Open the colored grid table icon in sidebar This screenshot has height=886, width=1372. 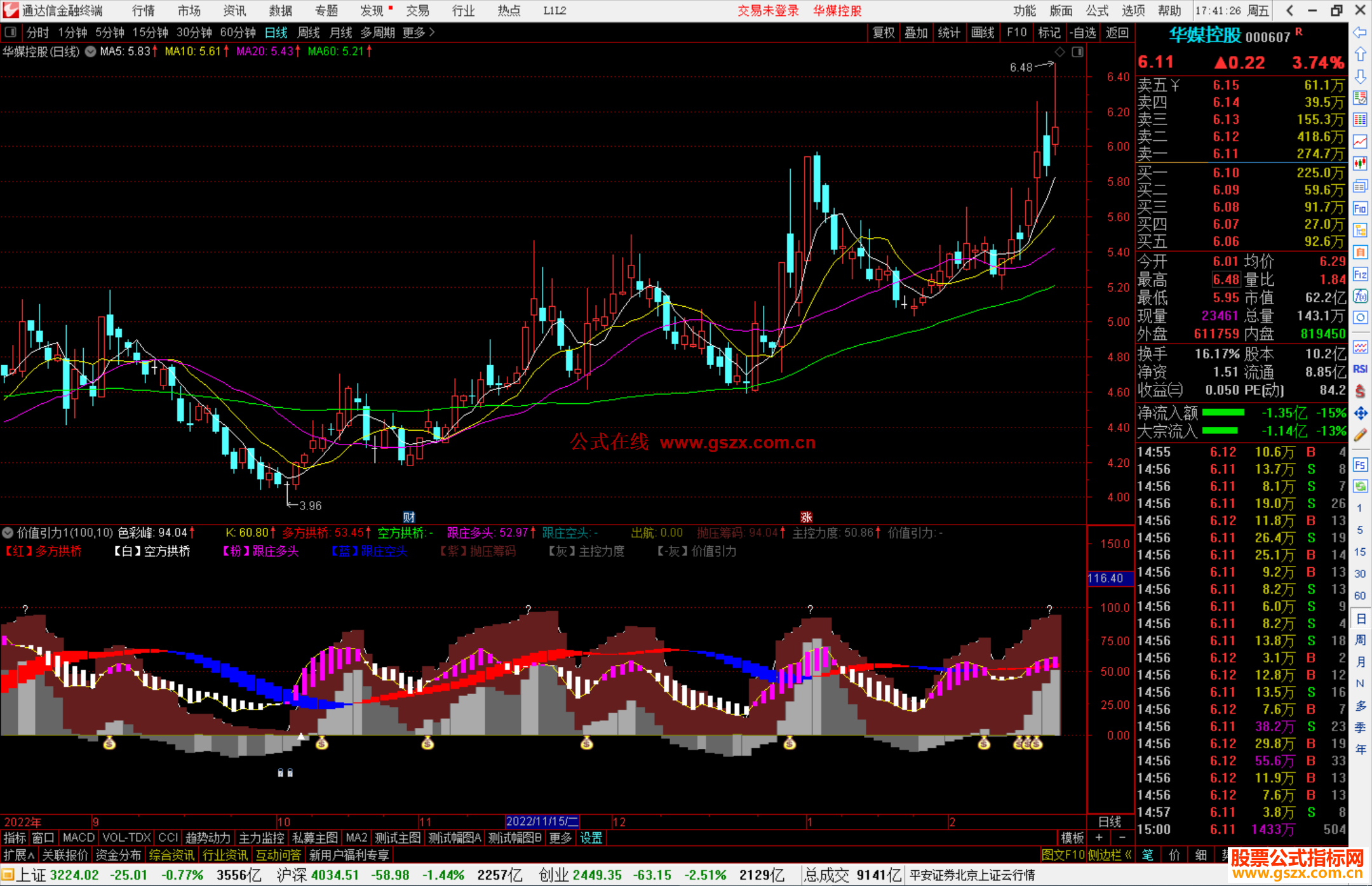(x=1360, y=120)
